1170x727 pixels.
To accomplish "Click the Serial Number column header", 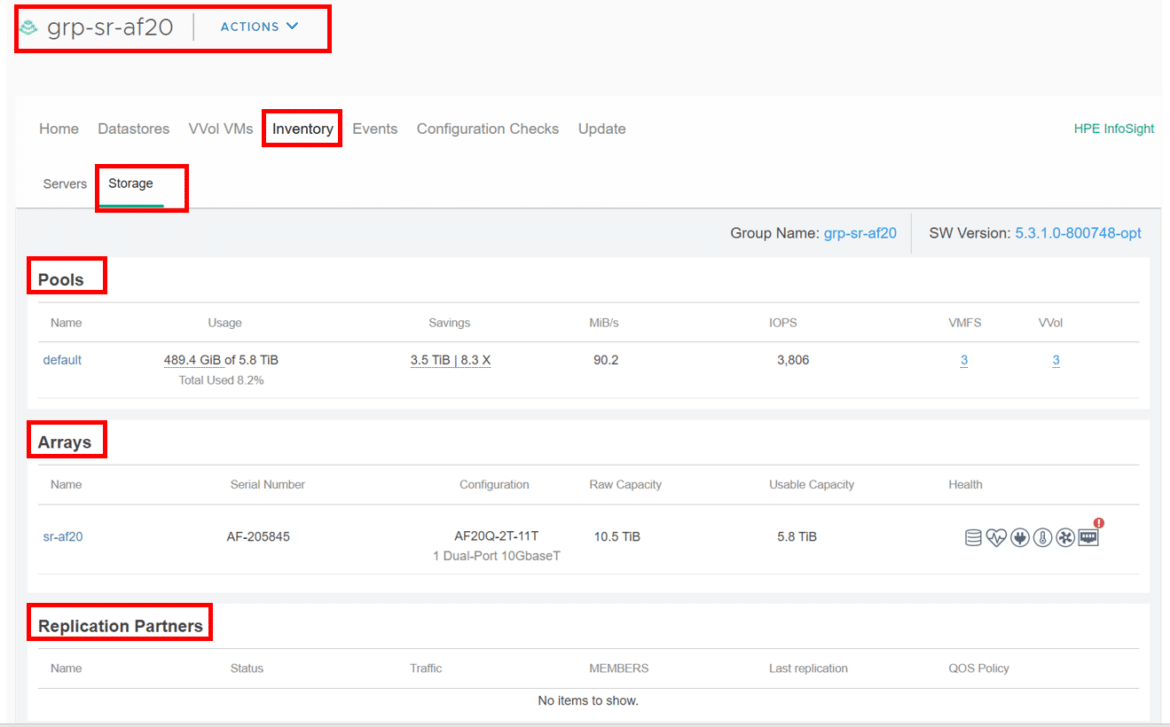I will tap(267, 484).
